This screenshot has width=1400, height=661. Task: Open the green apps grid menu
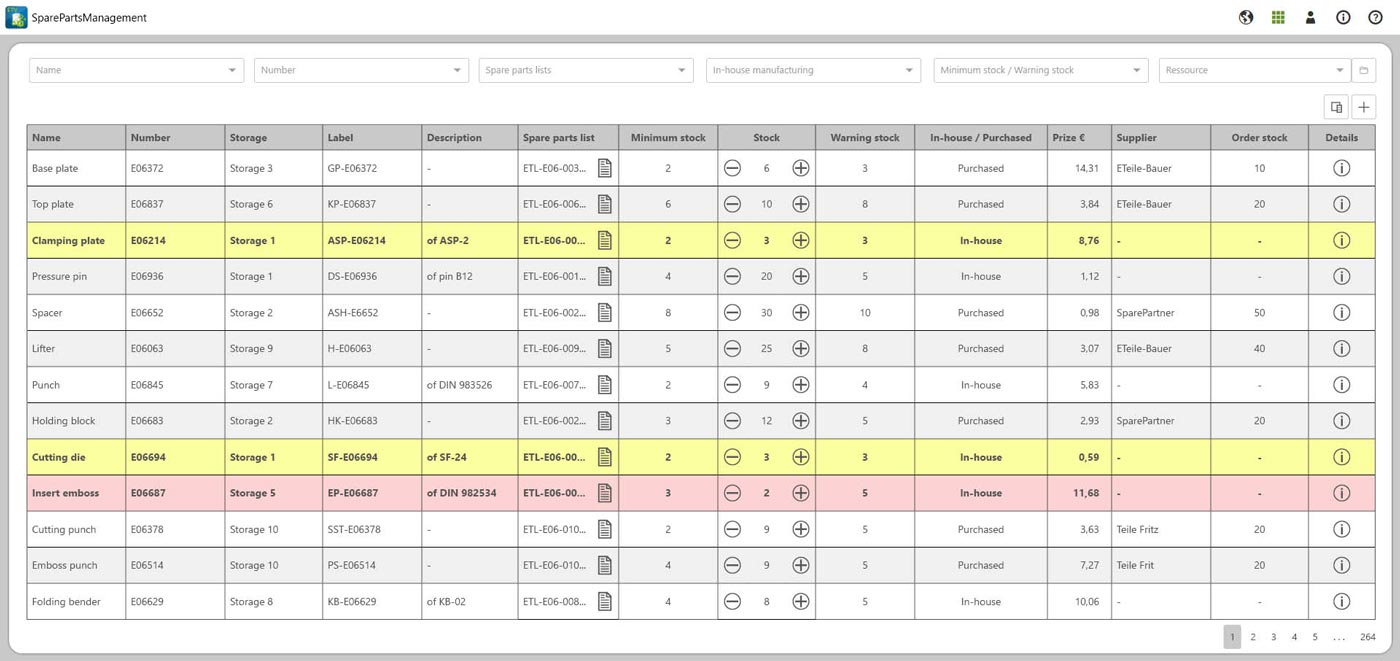coord(1278,17)
